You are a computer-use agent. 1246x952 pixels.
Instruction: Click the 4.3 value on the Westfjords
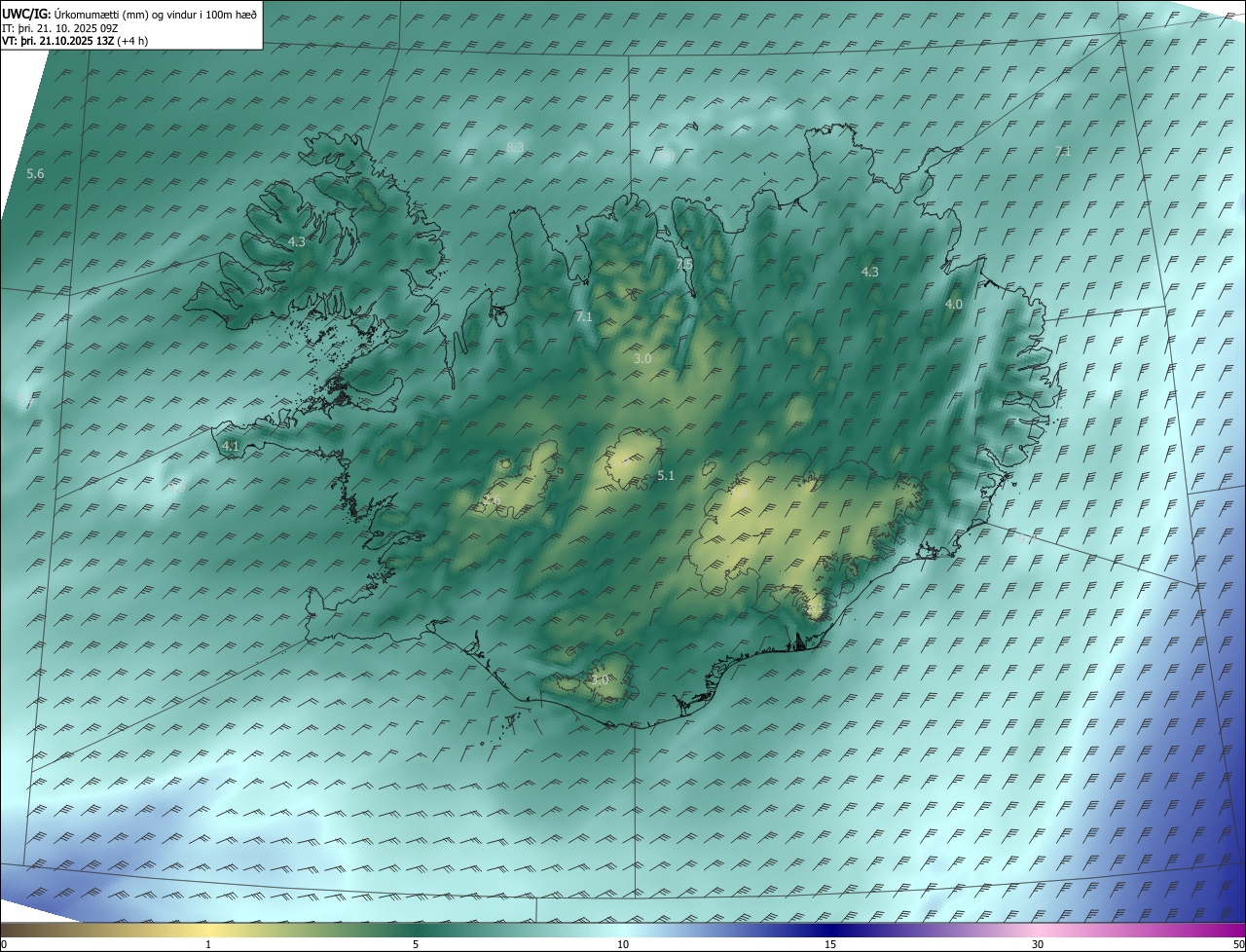[x=297, y=241]
